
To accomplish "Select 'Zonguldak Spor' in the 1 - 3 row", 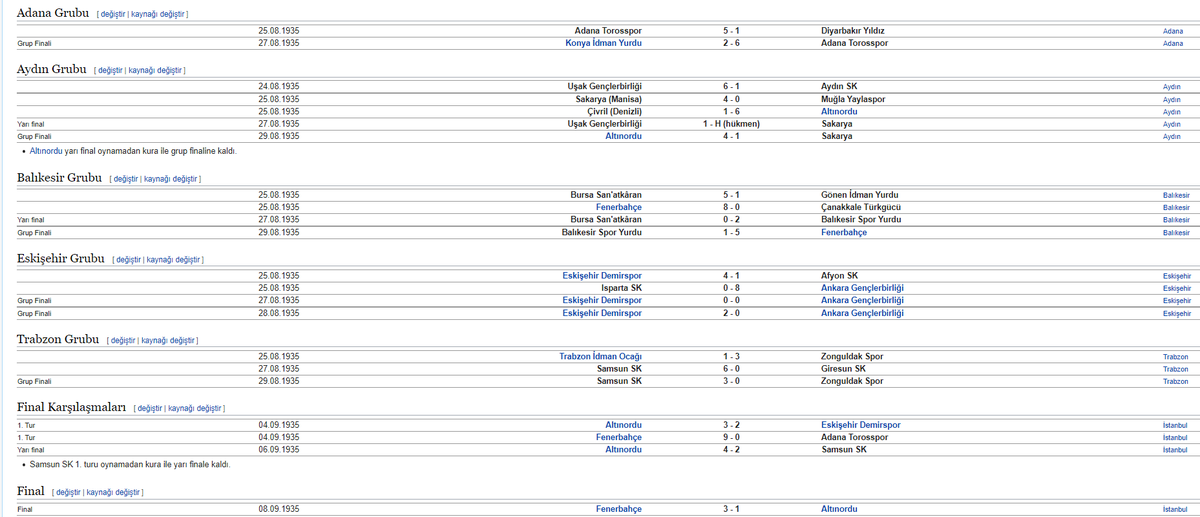I will coord(852,356).
